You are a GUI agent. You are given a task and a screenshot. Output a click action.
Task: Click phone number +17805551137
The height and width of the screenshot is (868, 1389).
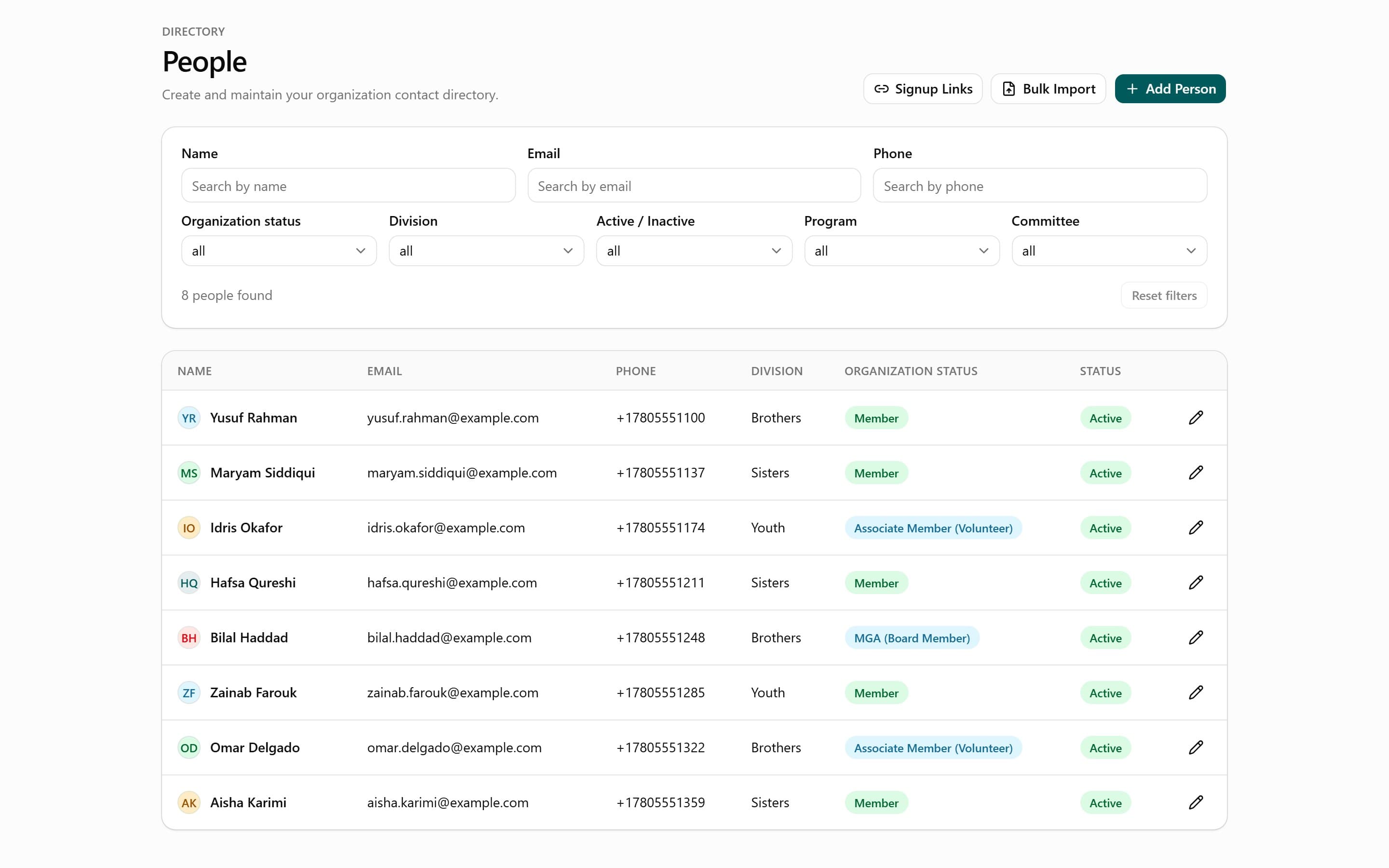coord(661,473)
